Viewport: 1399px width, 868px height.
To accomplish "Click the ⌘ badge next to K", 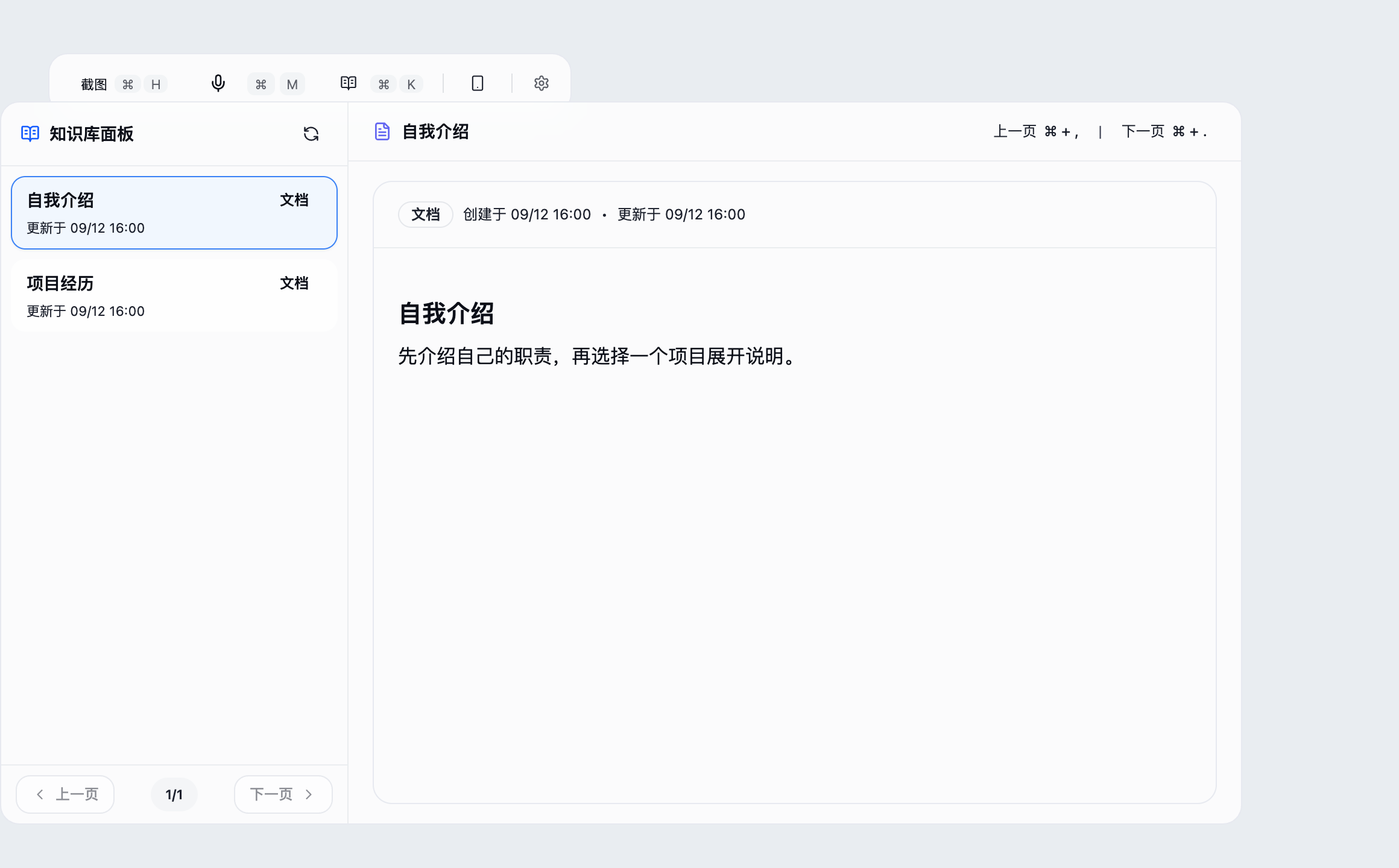I will pyautogui.click(x=384, y=84).
